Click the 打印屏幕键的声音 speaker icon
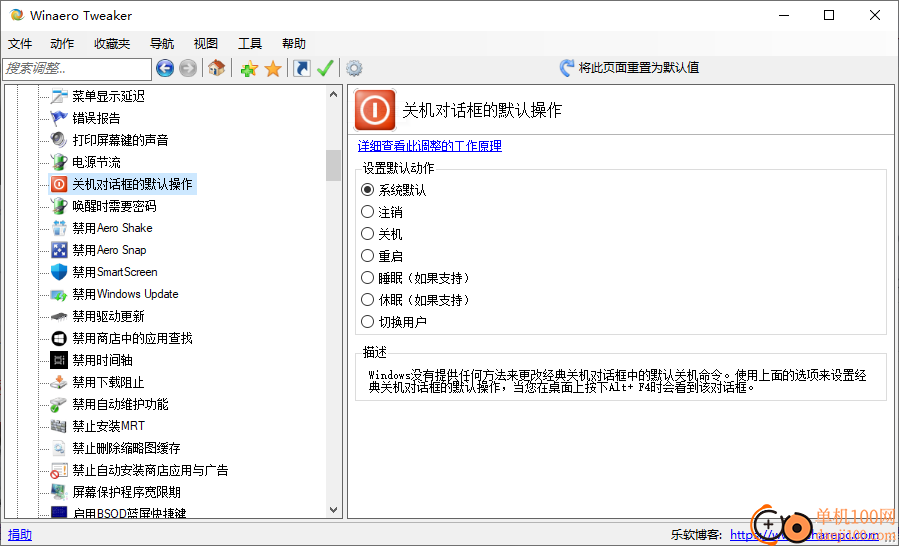 pyautogui.click(x=59, y=140)
